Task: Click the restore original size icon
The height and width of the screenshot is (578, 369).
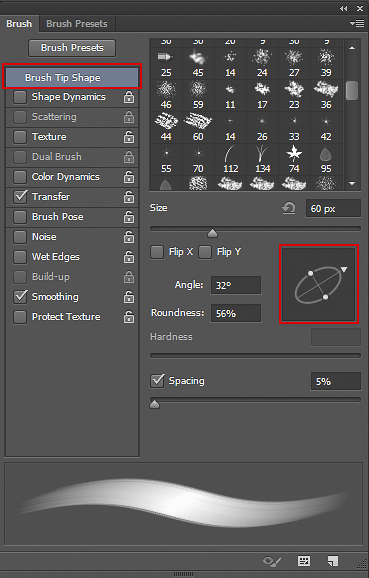Action: (289, 208)
